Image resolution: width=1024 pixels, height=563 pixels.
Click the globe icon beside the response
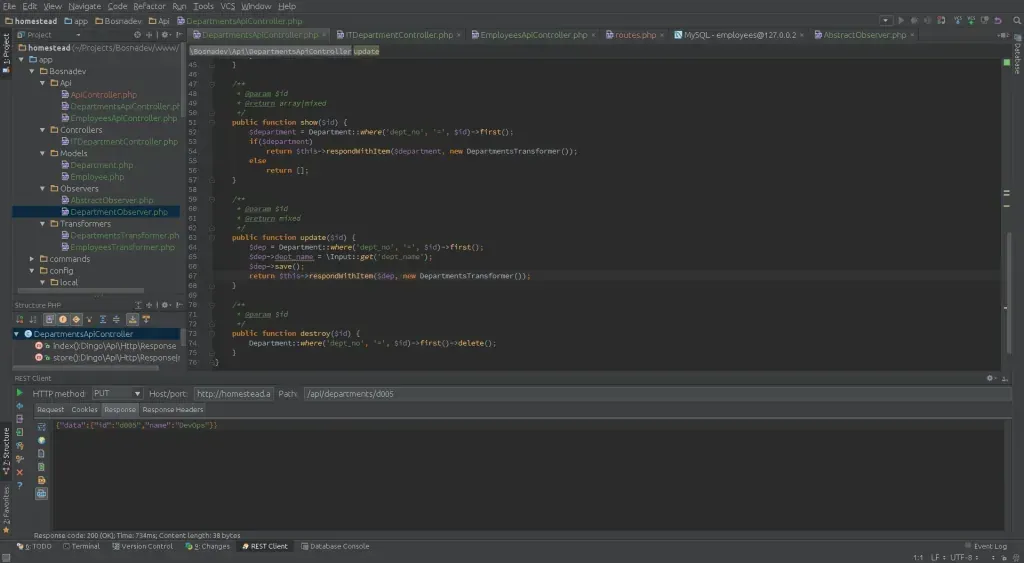point(41,440)
